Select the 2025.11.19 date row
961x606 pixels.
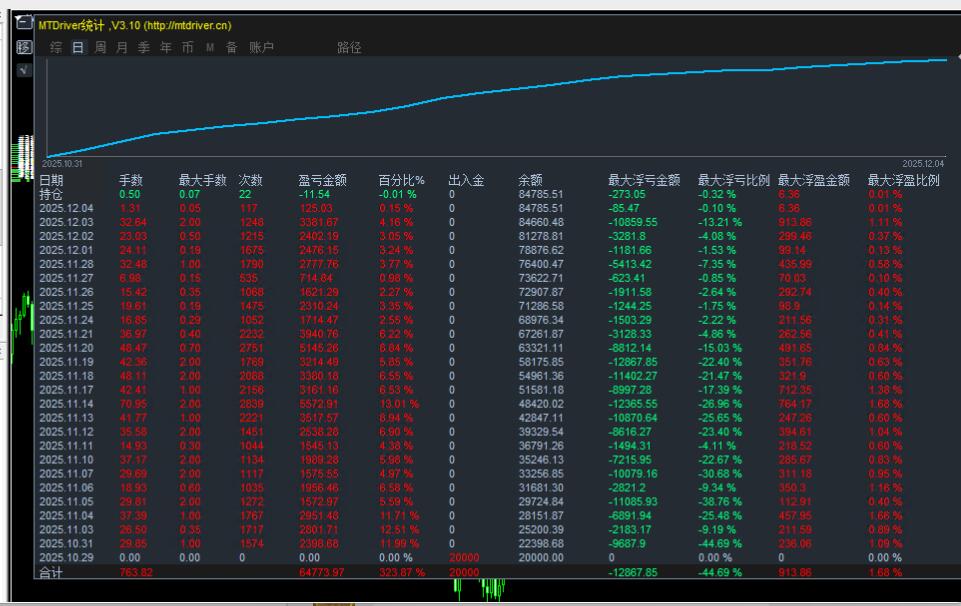66,362
